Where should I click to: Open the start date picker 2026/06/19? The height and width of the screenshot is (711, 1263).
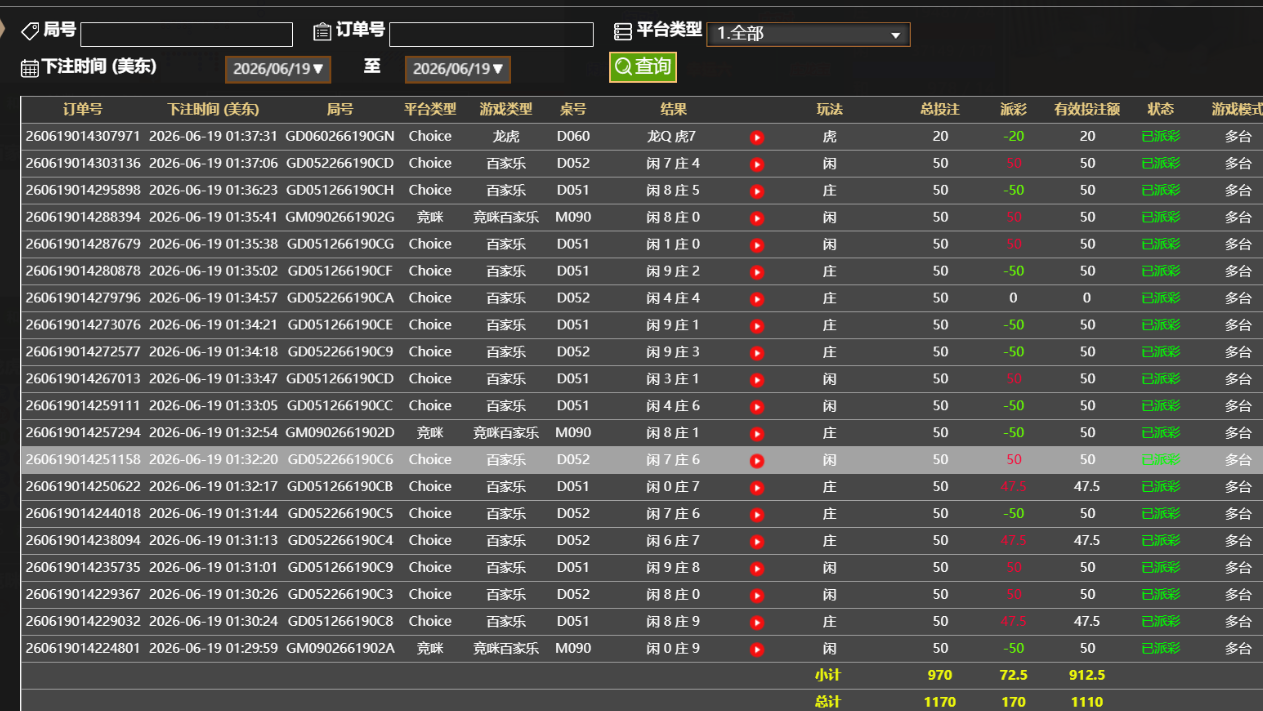(x=278, y=69)
